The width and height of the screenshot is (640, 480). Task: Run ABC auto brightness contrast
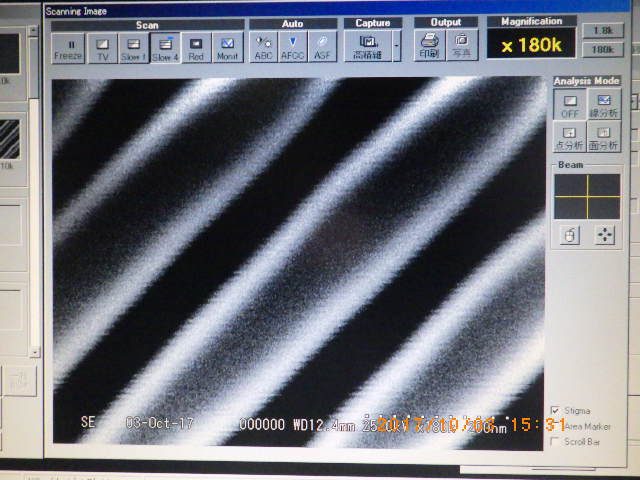coord(263,47)
